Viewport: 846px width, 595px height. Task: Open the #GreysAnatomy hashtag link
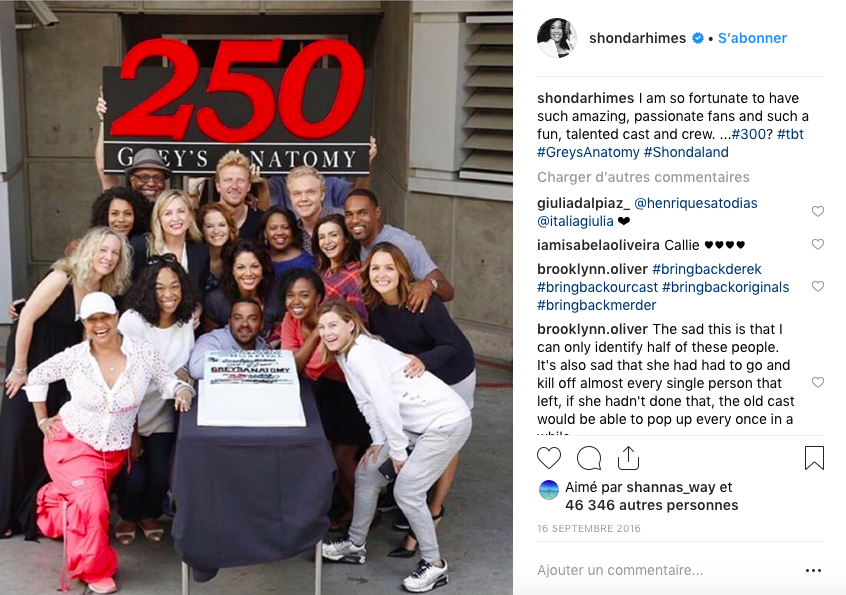[x=588, y=152]
